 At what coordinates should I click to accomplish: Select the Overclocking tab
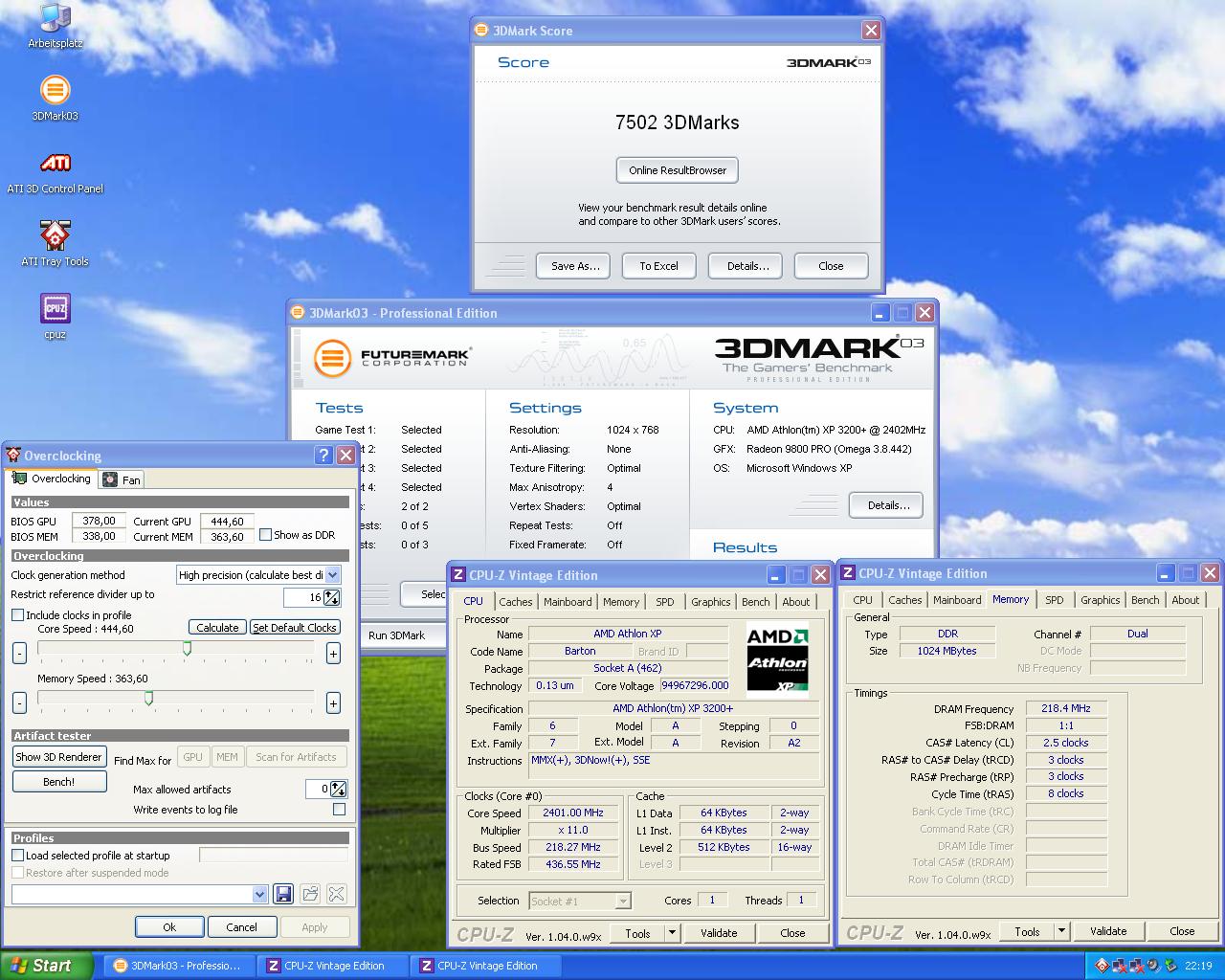(x=52, y=479)
